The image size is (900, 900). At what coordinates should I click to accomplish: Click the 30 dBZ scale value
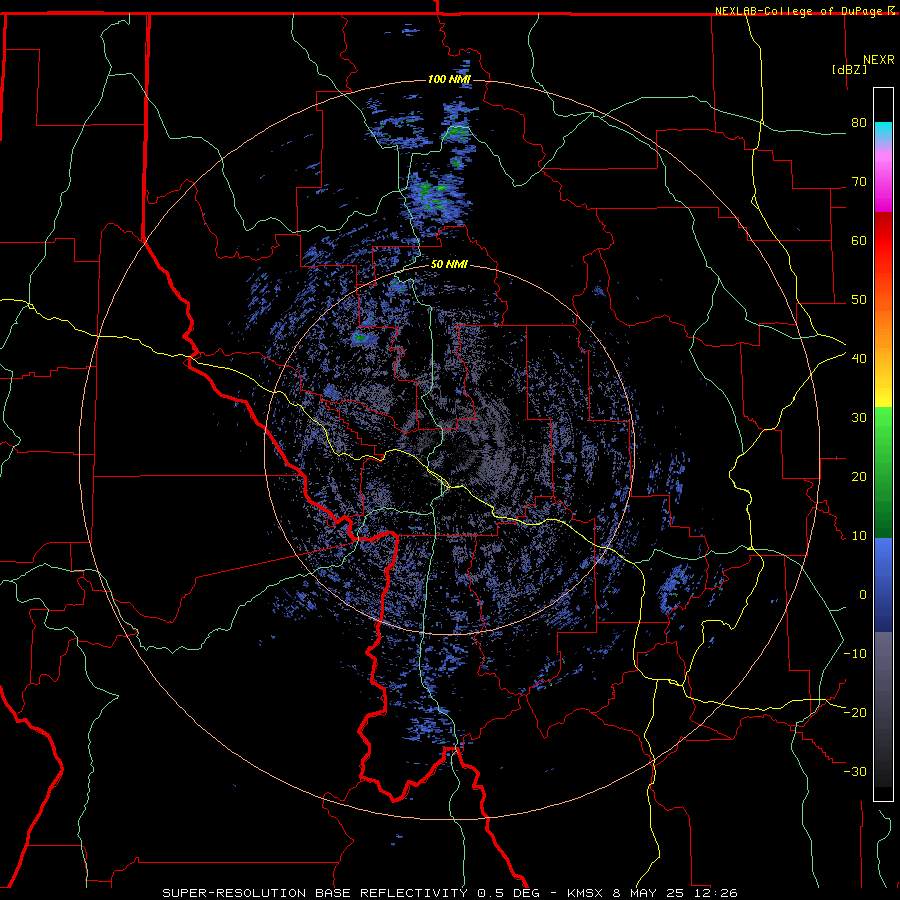coord(859,418)
